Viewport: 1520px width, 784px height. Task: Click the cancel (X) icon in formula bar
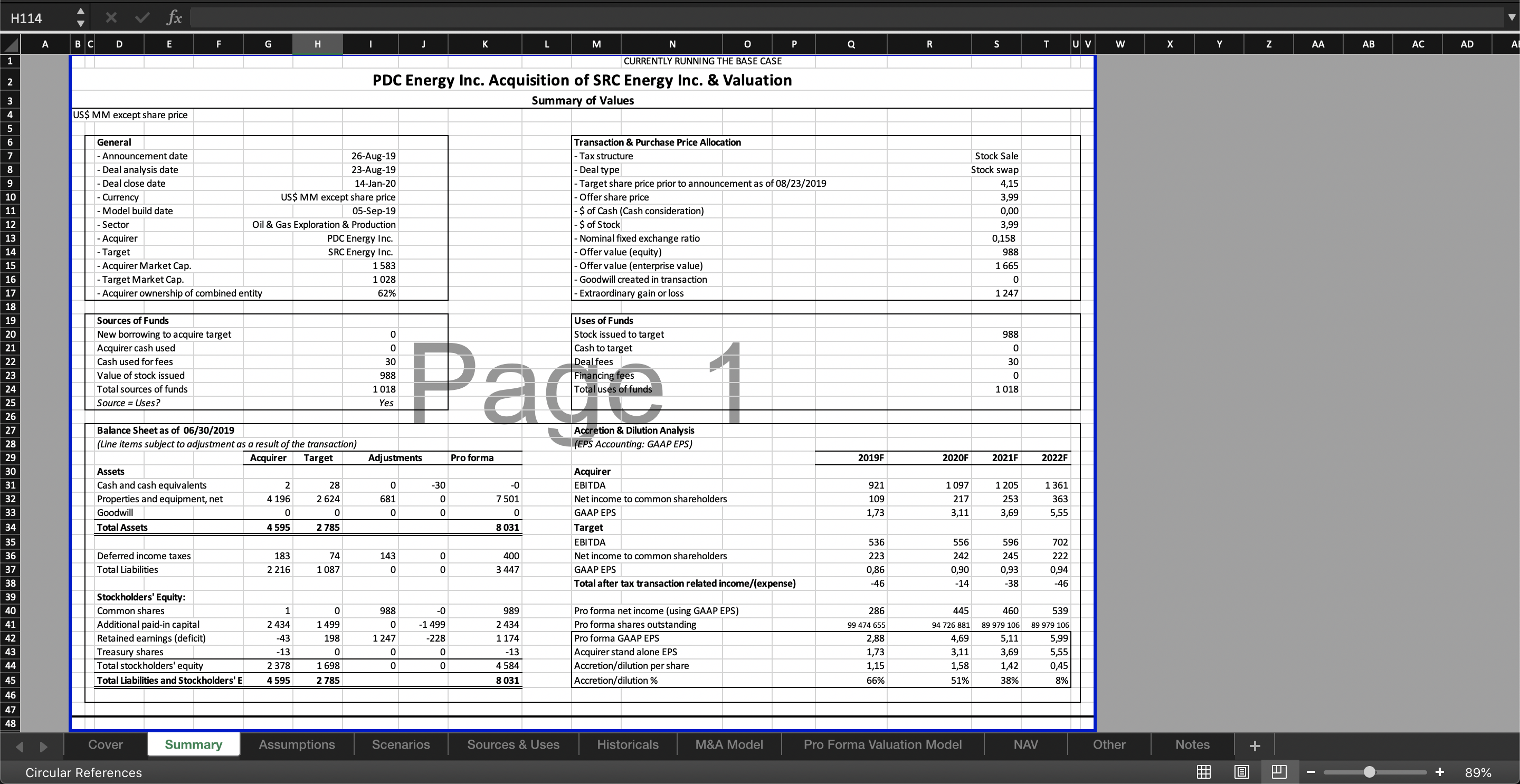(x=111, y=18)
